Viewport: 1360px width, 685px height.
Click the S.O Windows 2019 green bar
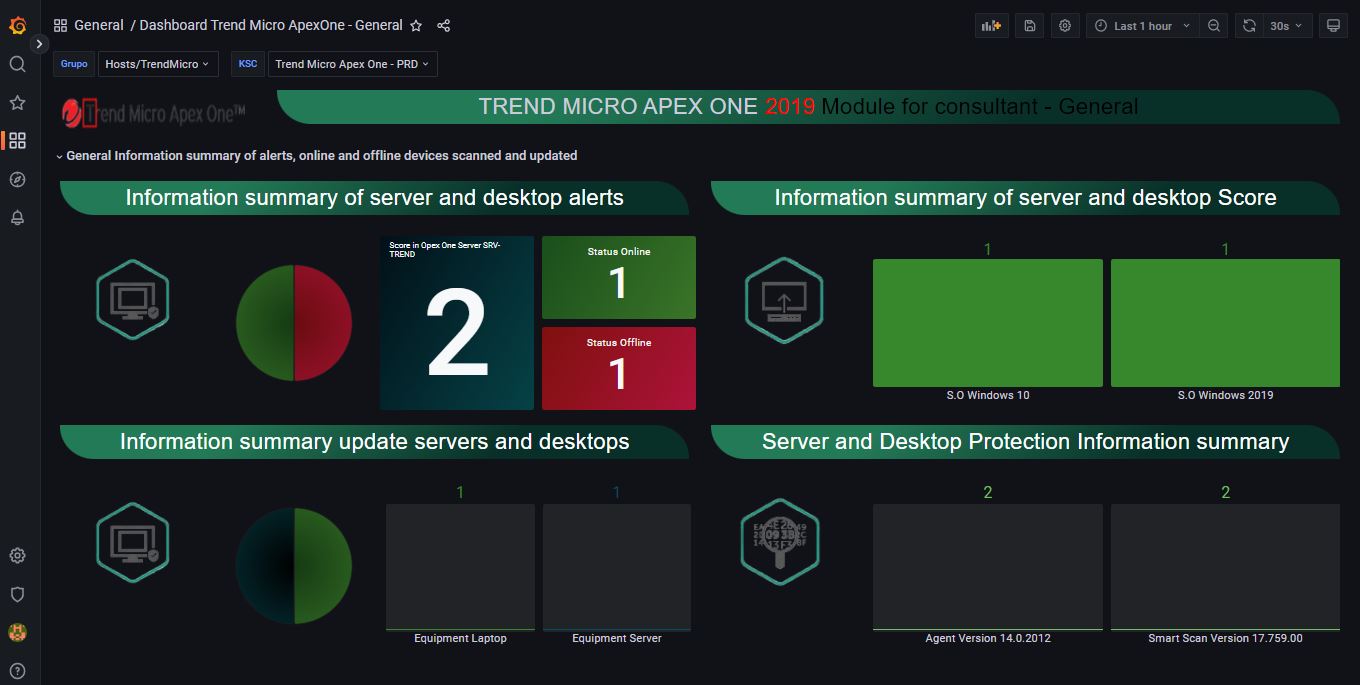(1225, 323)
